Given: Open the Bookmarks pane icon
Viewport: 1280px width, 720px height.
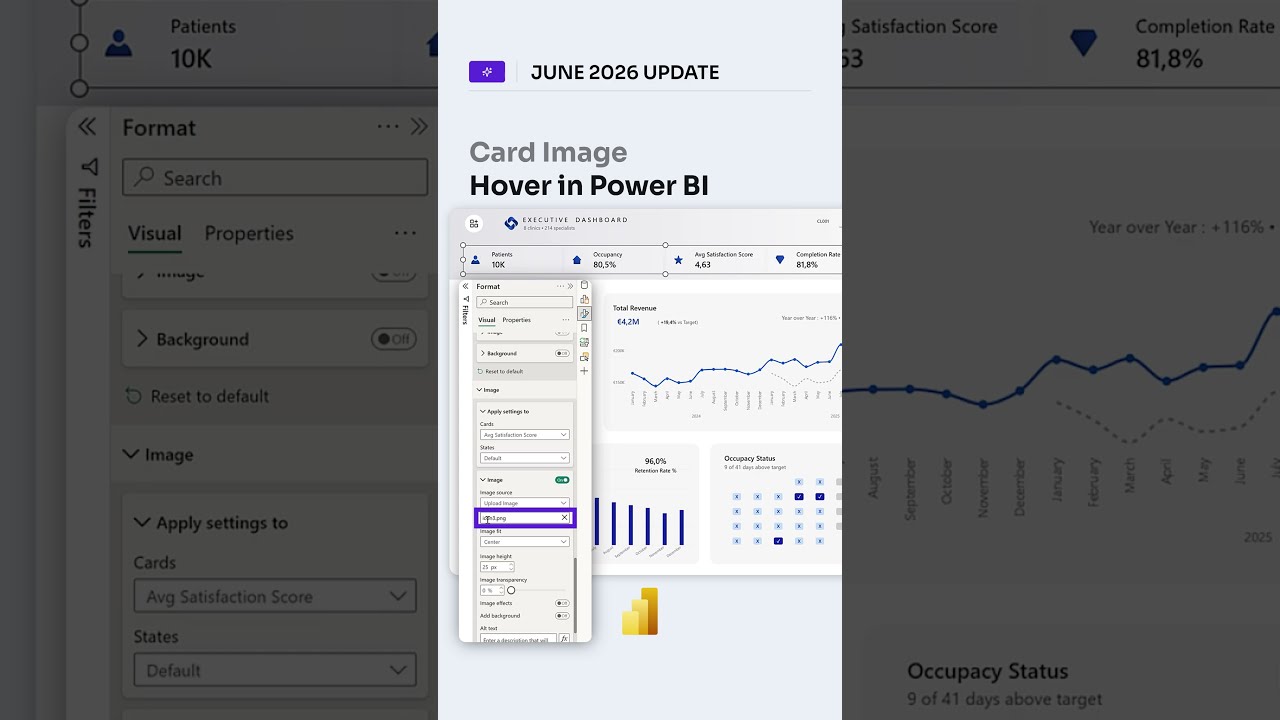Looking at the screenshot, I should (x=584, y=328).
